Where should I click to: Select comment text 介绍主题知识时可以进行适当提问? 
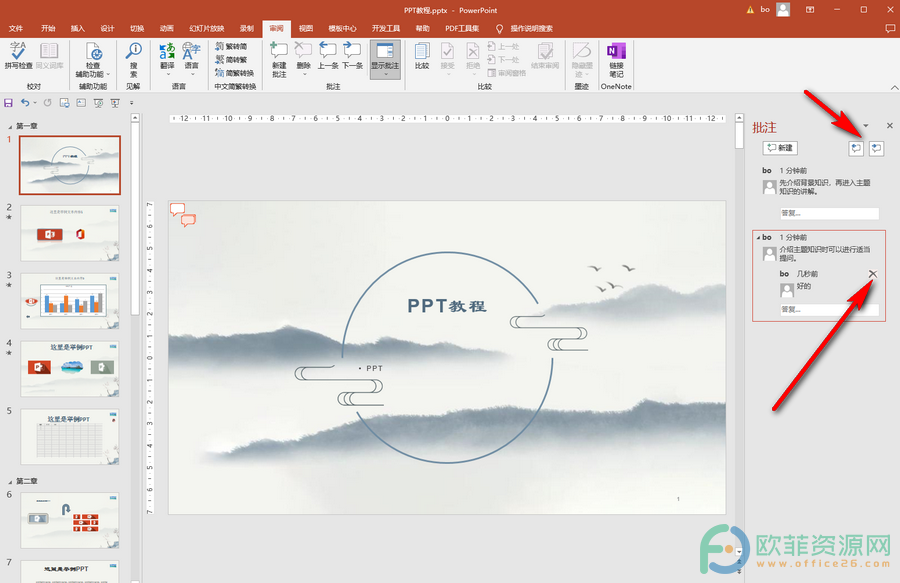(824, 254)
